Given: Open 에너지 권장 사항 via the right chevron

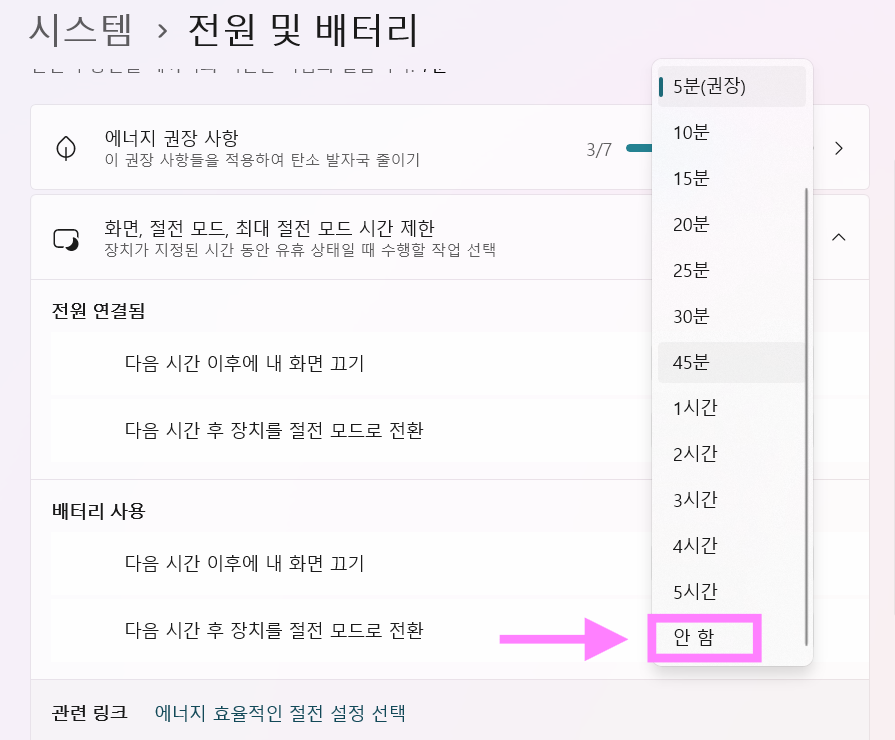Looking at the screenshot, I should 838,146.
